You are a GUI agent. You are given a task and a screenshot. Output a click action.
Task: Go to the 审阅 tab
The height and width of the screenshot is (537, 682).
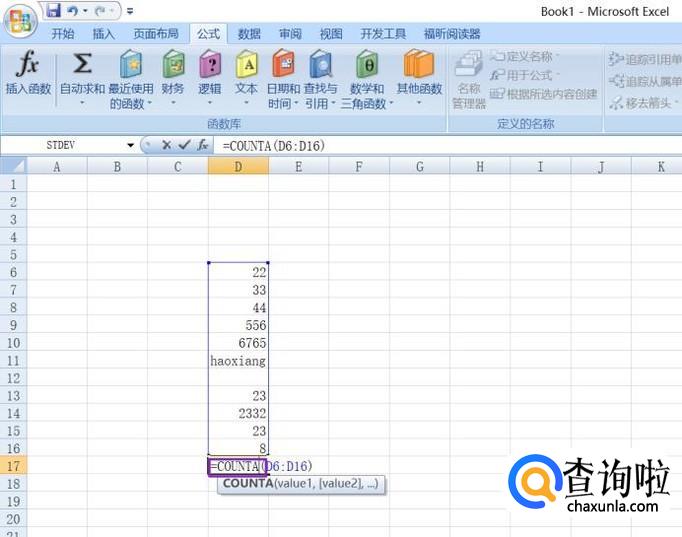290,33
